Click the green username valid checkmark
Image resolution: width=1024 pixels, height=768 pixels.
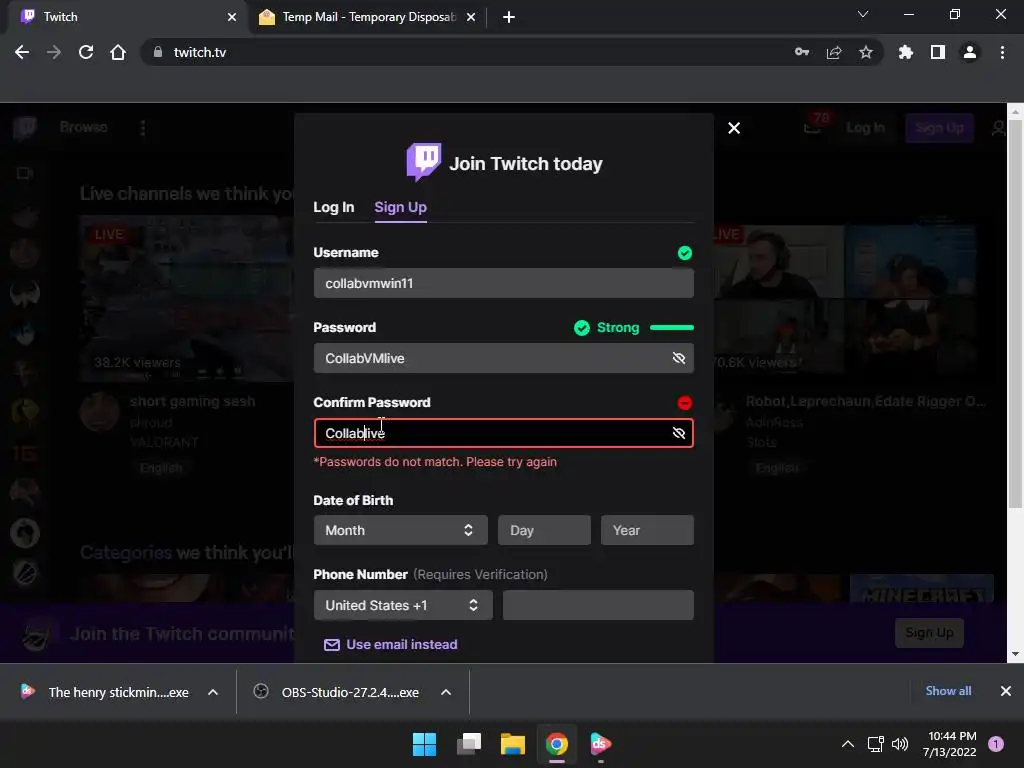684,253
